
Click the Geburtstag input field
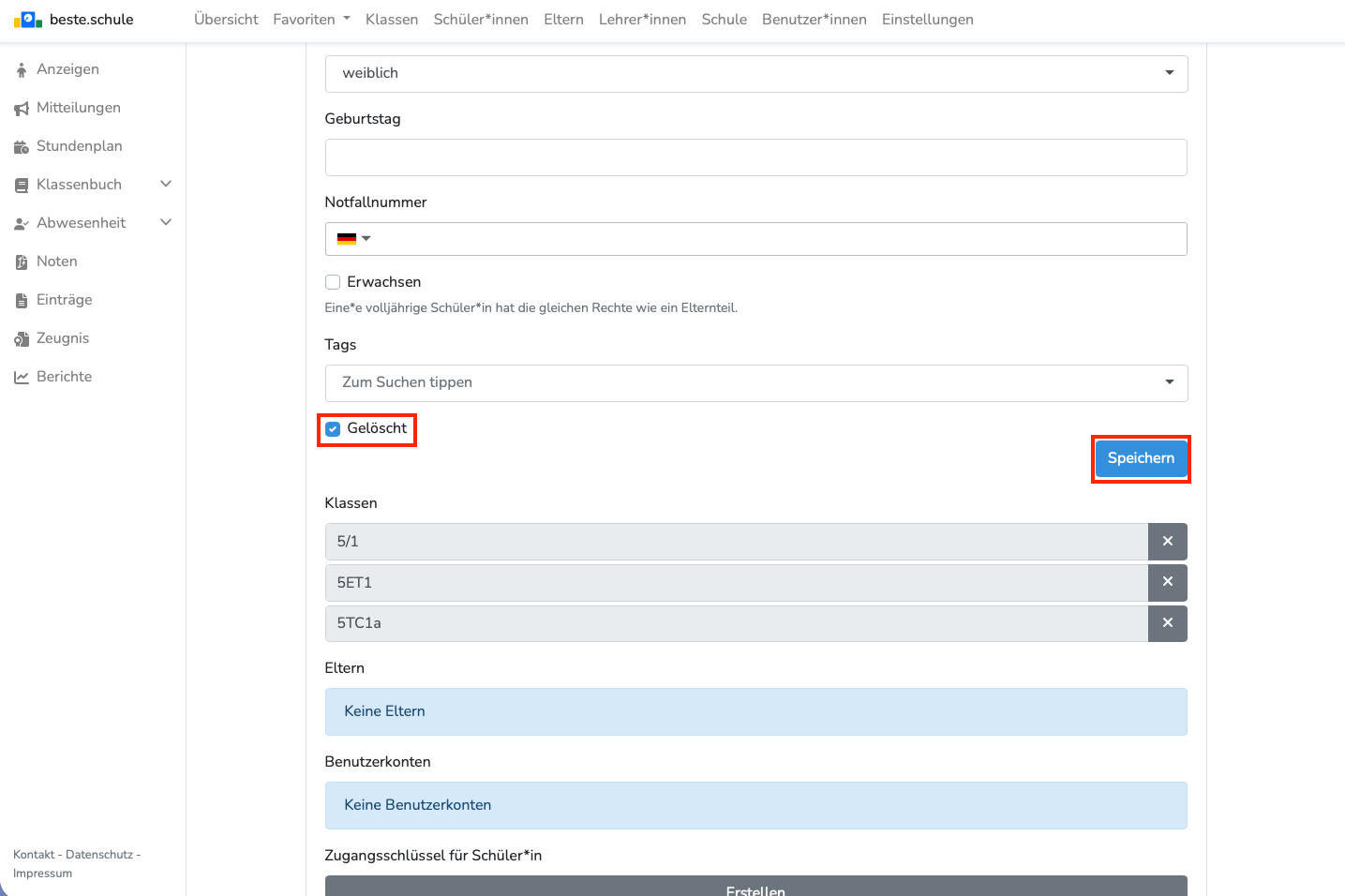(x=755, y=157)
